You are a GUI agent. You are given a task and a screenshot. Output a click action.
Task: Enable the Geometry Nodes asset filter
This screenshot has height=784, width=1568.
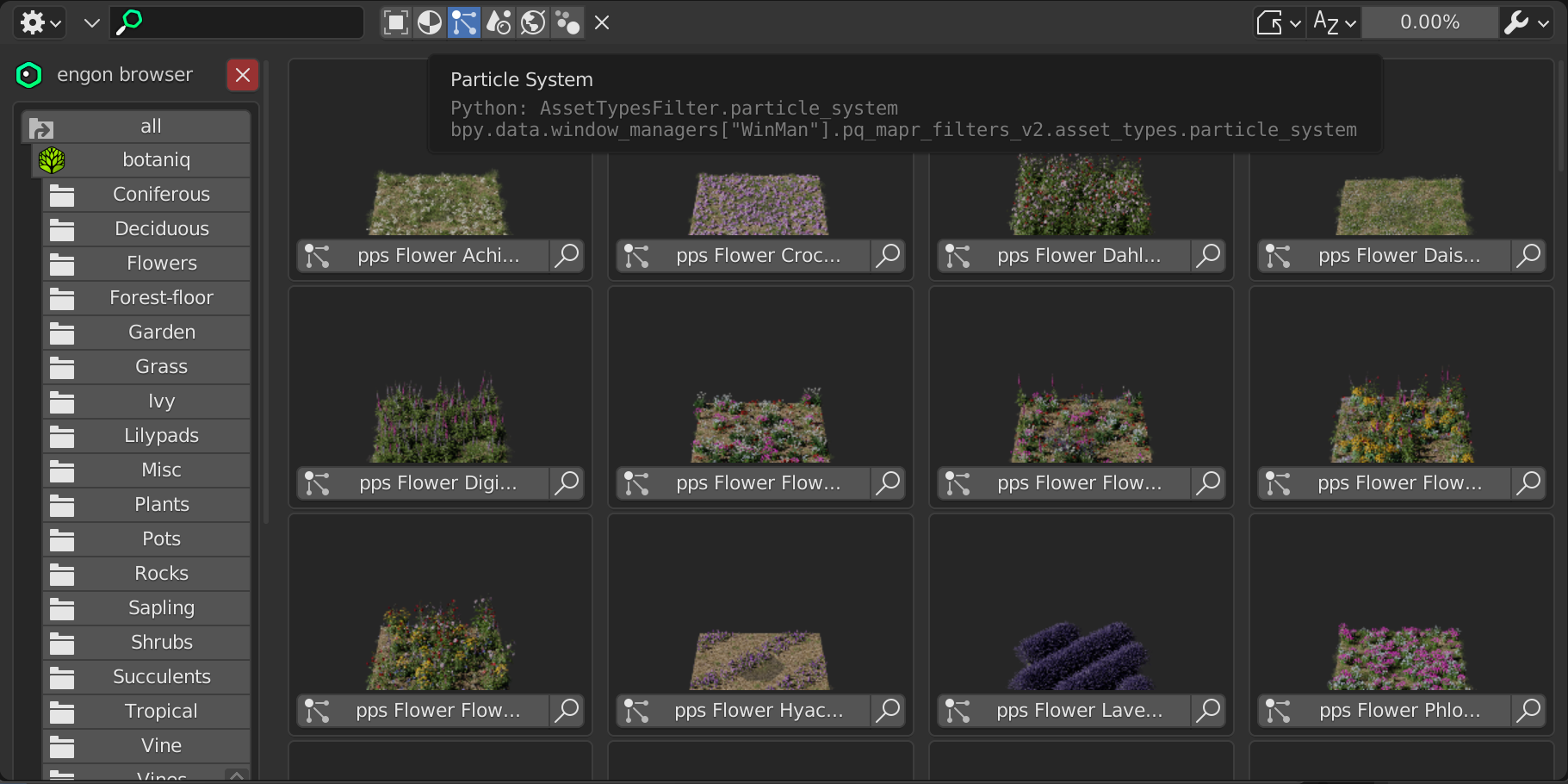coord(499,22)
